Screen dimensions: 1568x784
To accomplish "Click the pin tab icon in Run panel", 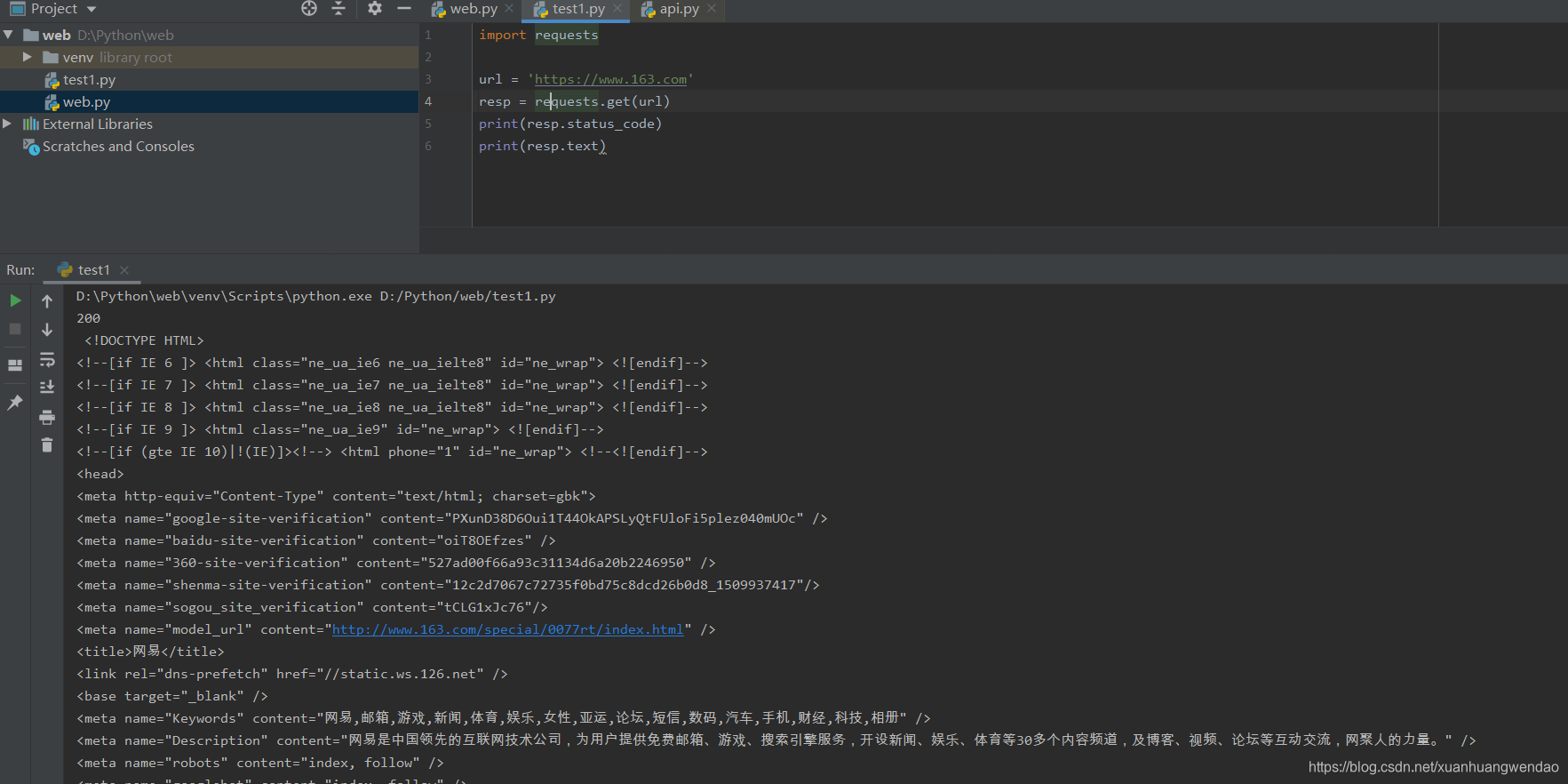I will 15,402.
